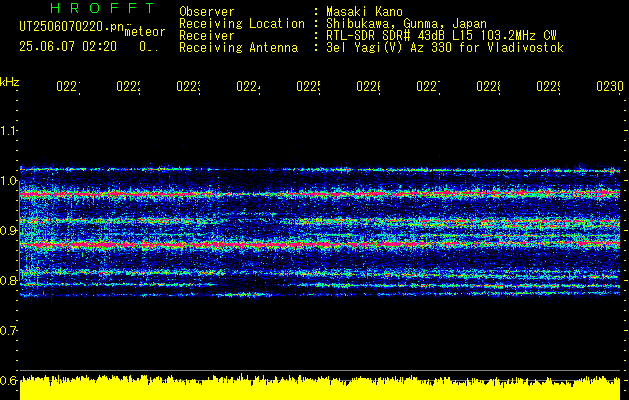
Task: Select 'Shibukawa, Gunma, Japan' location text
Action: click(406, 24)
